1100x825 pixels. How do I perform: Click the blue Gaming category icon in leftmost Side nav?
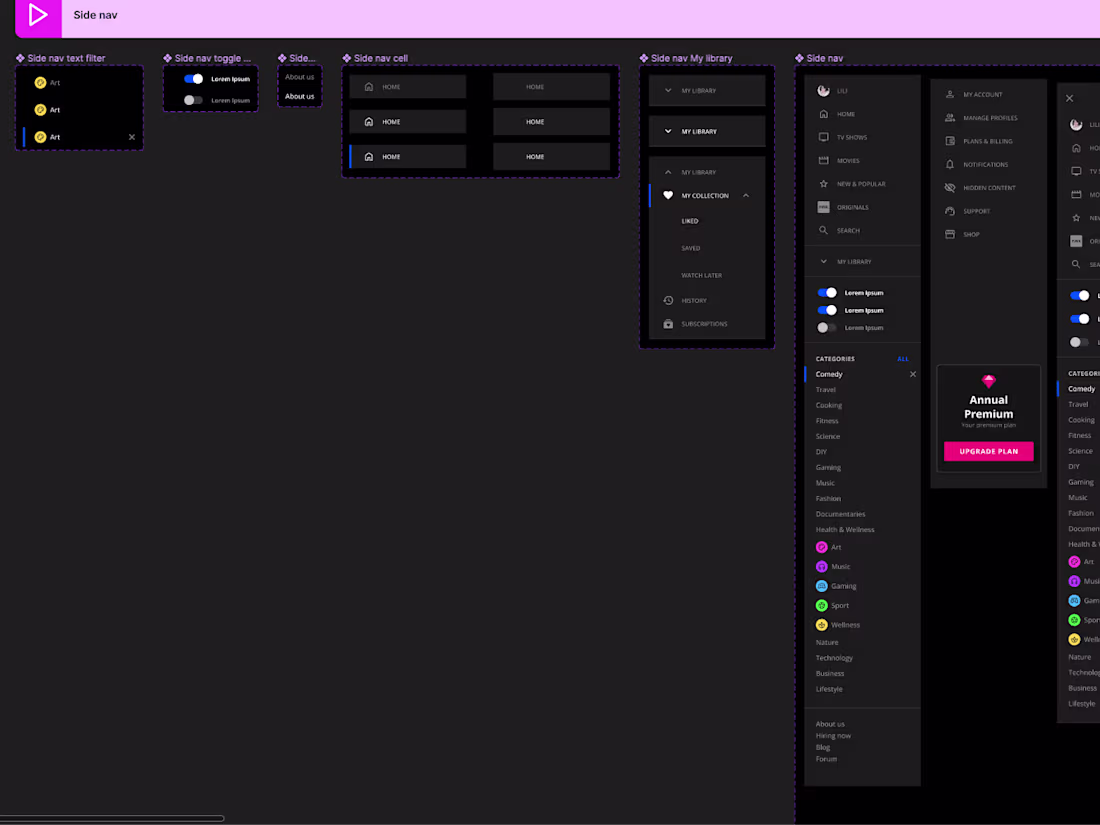(821, 586)
